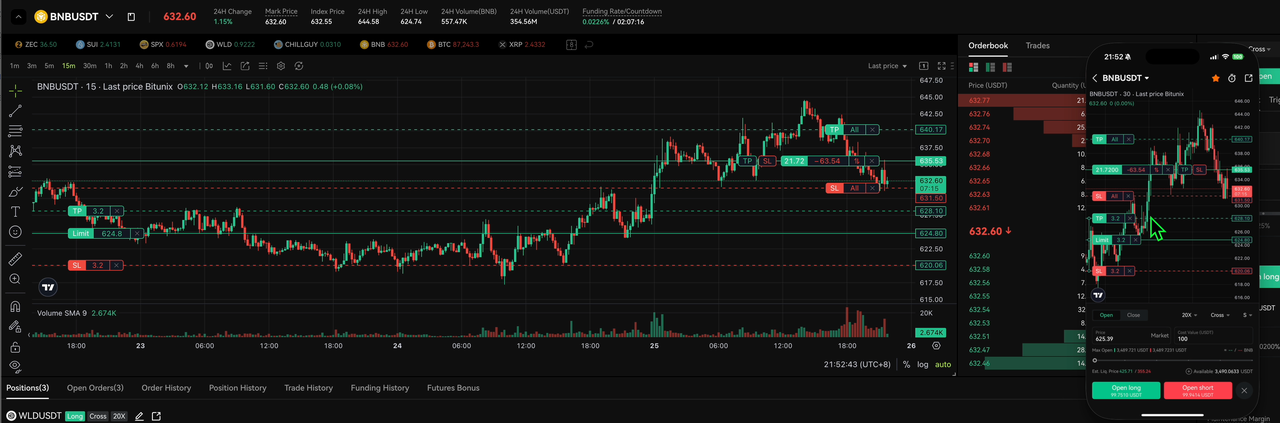Show both bids and asks orderbook view

click(x=974, y=67)
